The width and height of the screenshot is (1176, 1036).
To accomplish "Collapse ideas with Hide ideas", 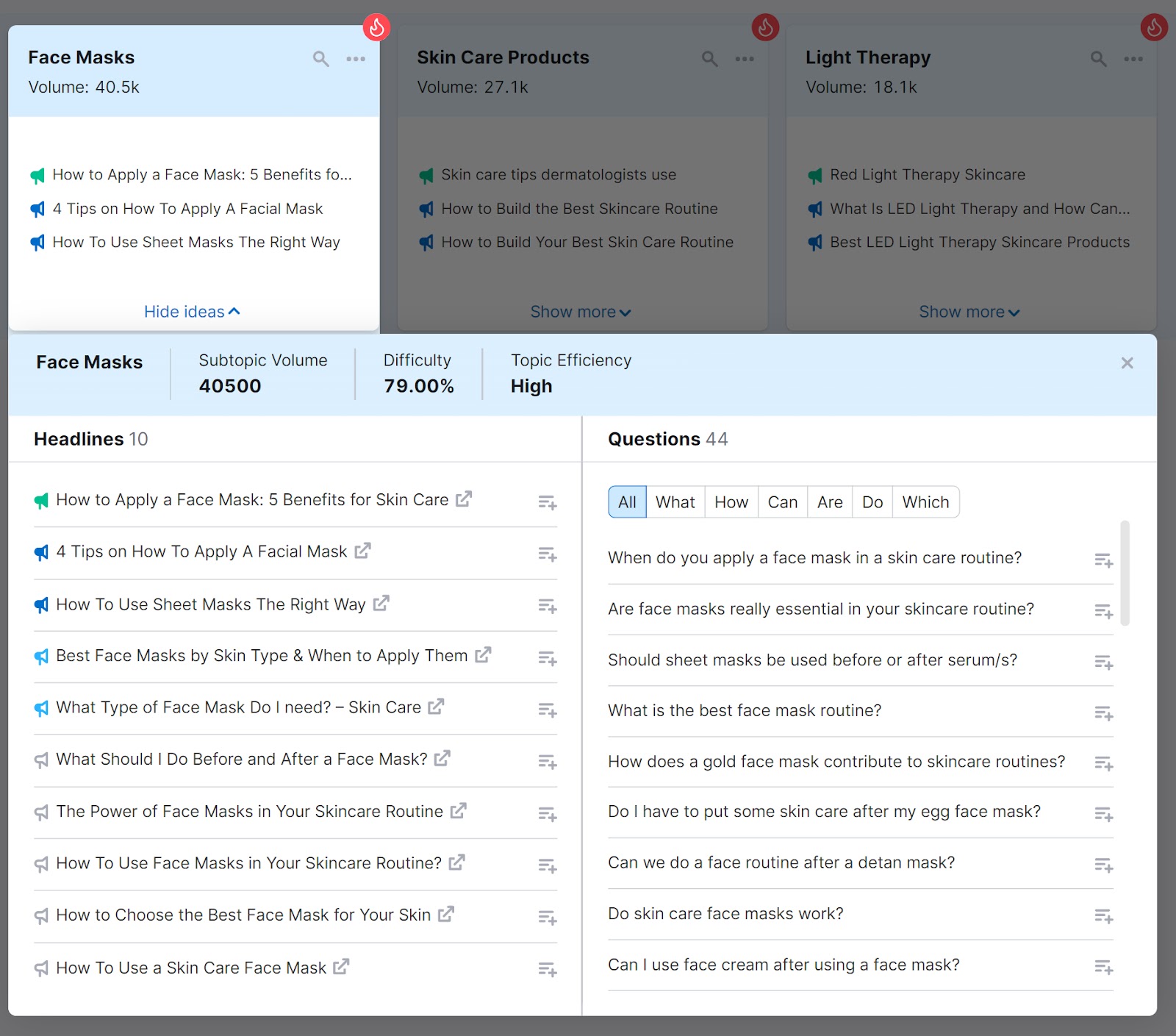I will coord(191,311).
